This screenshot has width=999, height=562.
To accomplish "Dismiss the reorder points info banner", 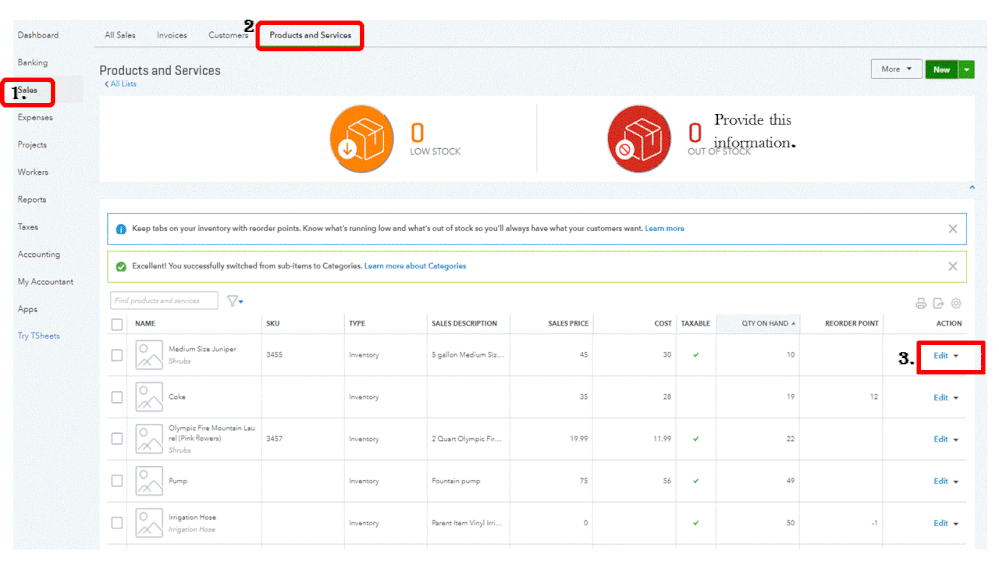I will (952, 229).
